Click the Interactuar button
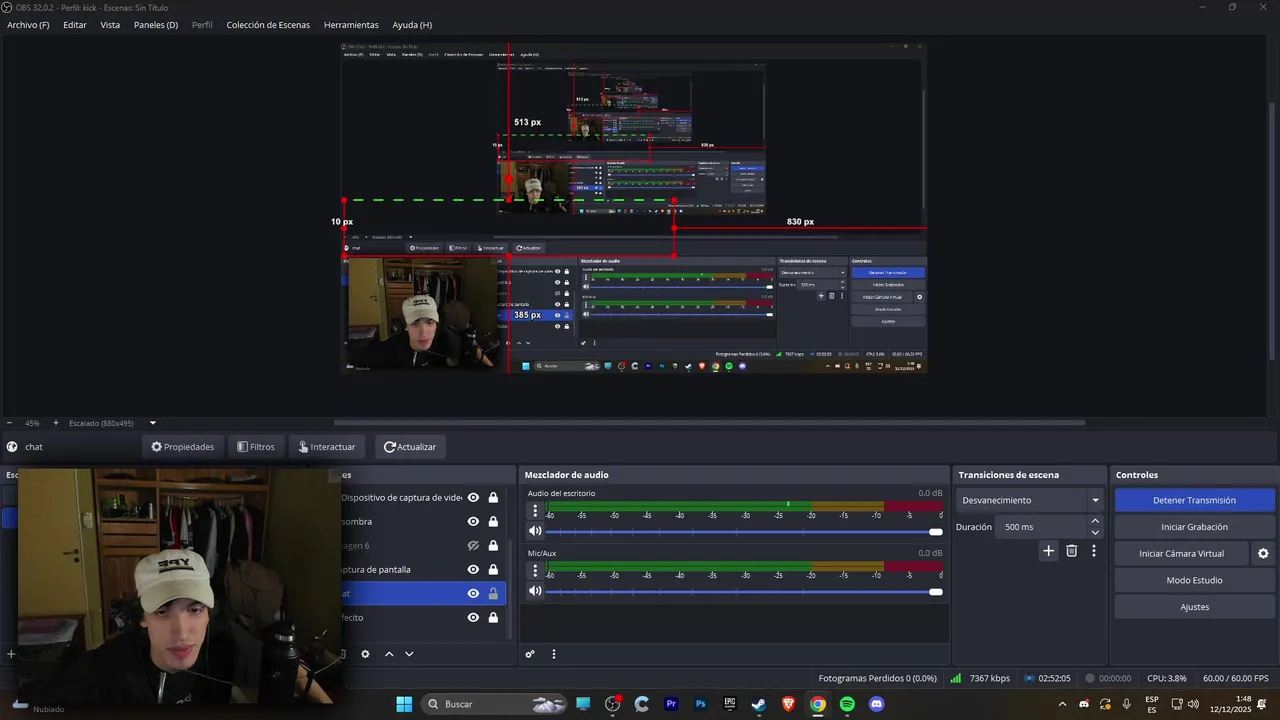 click(327, 447)
